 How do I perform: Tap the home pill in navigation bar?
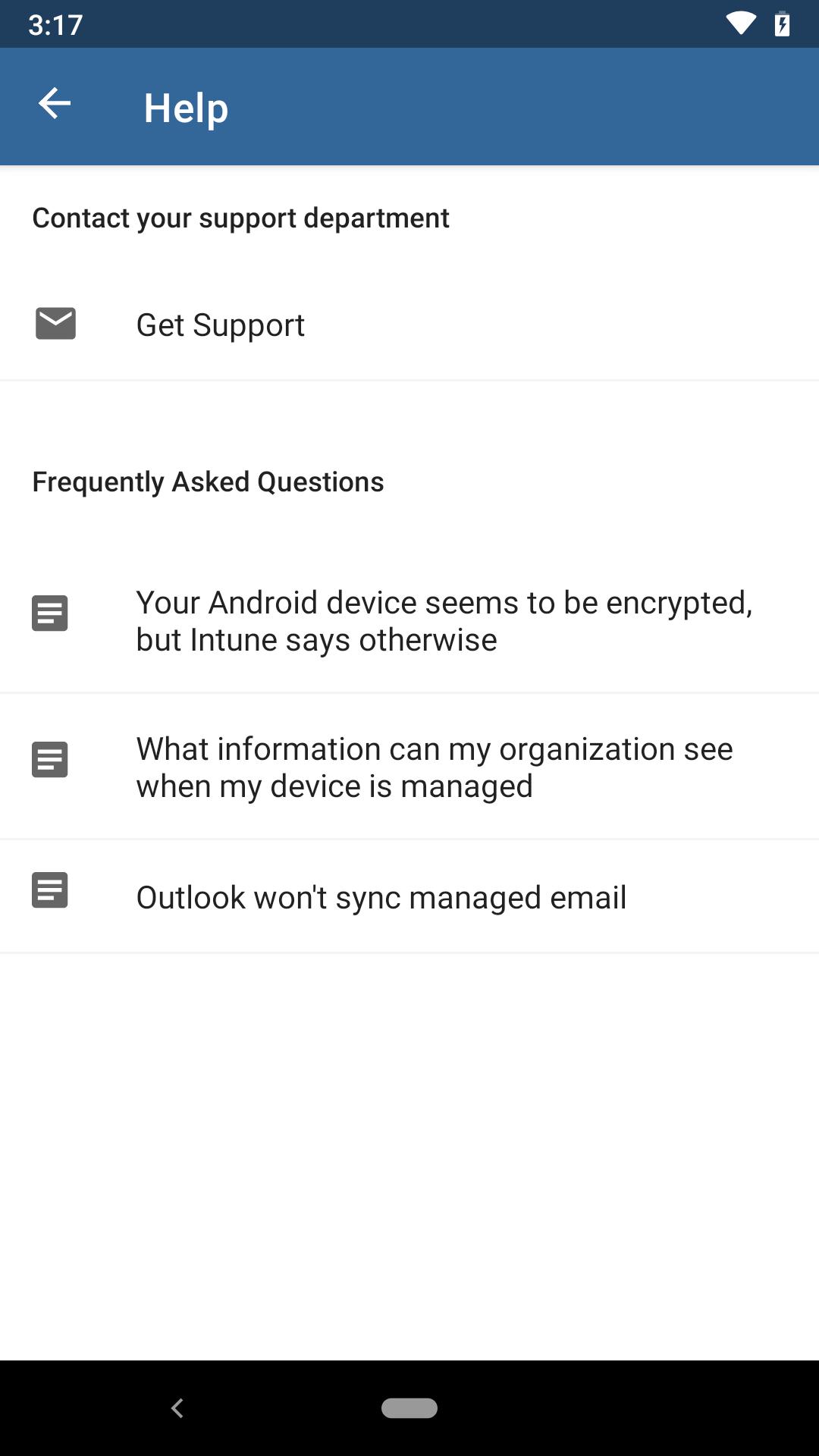[x=409, y=1408]
